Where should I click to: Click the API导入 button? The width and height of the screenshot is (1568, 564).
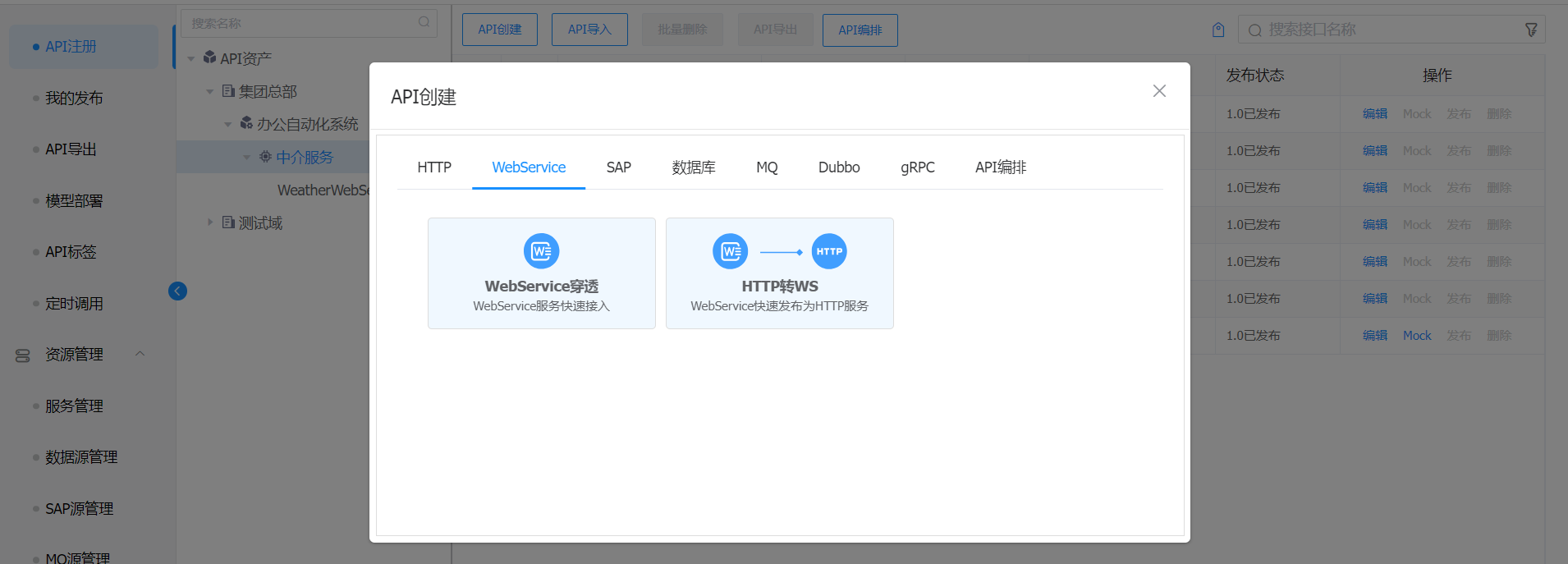click(589, 30)
